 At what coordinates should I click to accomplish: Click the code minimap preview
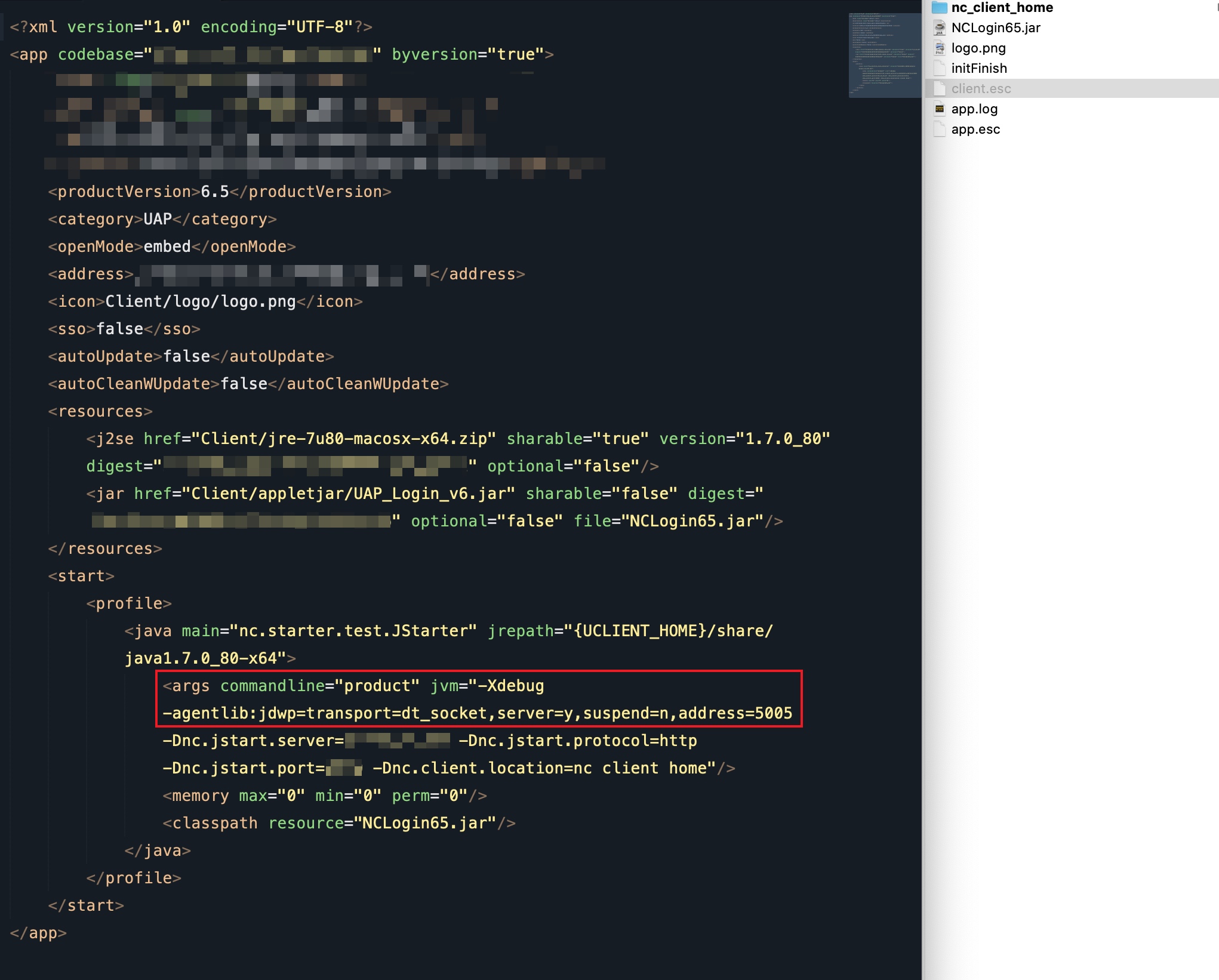pyautogui.click(x=885, y=55)
